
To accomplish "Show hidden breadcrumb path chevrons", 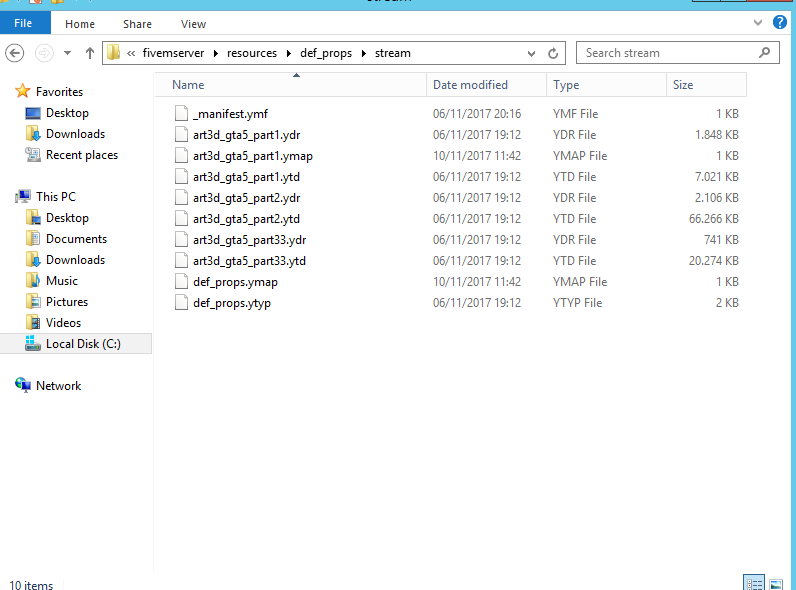I will pyautogui.click(x=131, y=53).
